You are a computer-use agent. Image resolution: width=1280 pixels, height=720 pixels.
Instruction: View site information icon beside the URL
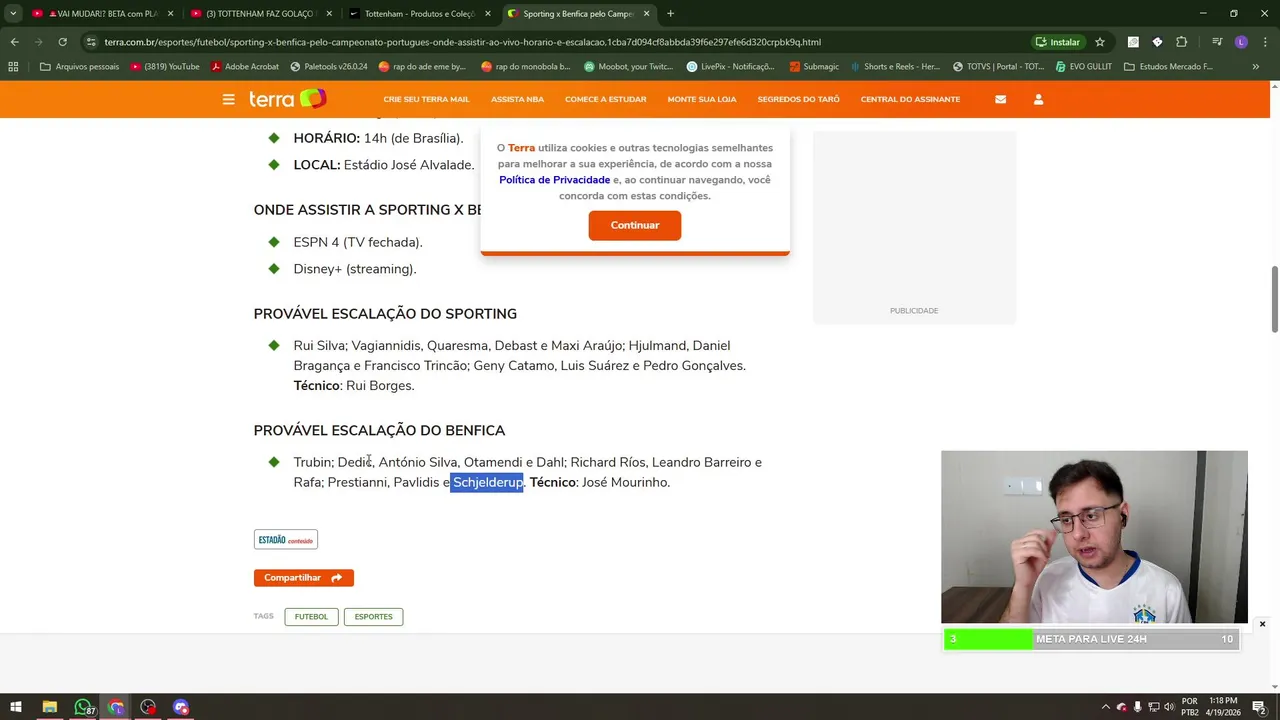(x=91, y=42)
